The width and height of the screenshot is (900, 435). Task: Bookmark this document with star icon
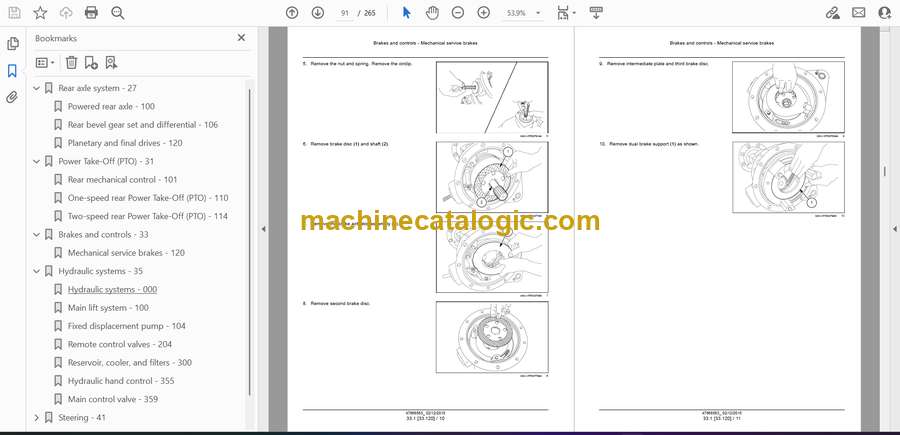(x=40, y=13)
